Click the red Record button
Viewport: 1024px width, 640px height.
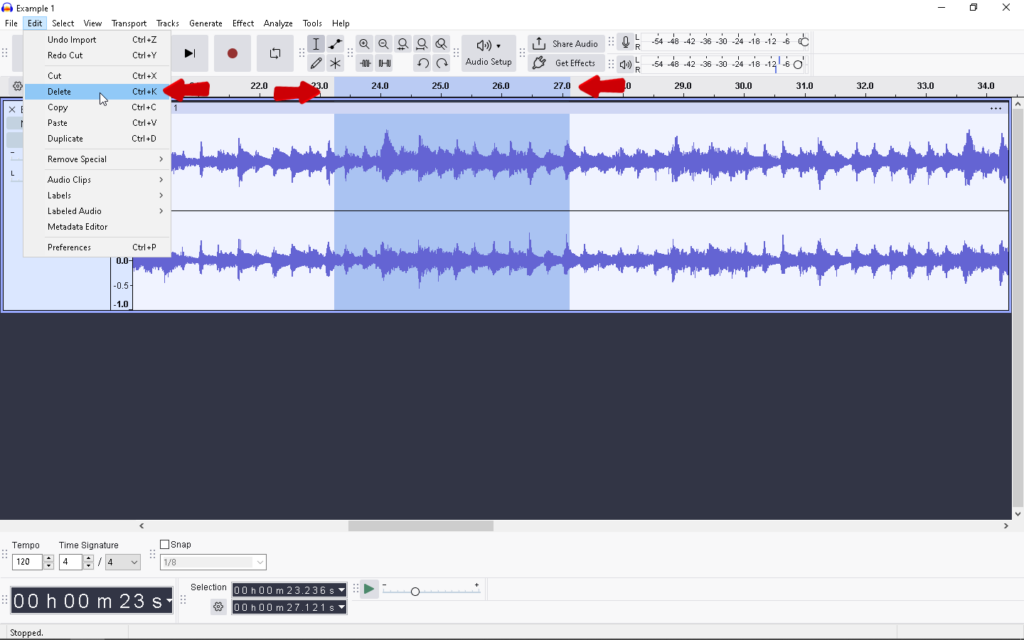[232, 53]
